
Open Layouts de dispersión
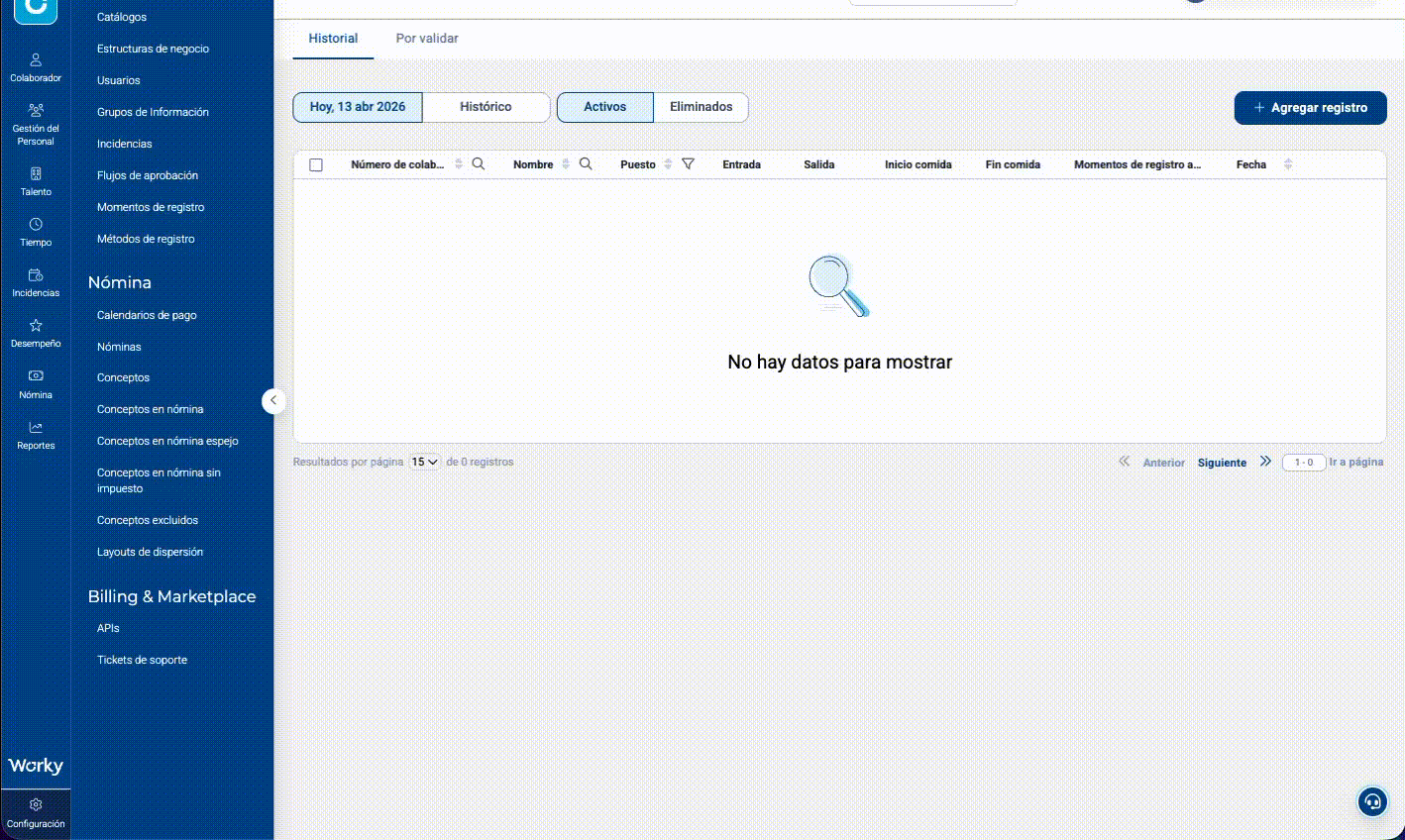pos(150,552)
